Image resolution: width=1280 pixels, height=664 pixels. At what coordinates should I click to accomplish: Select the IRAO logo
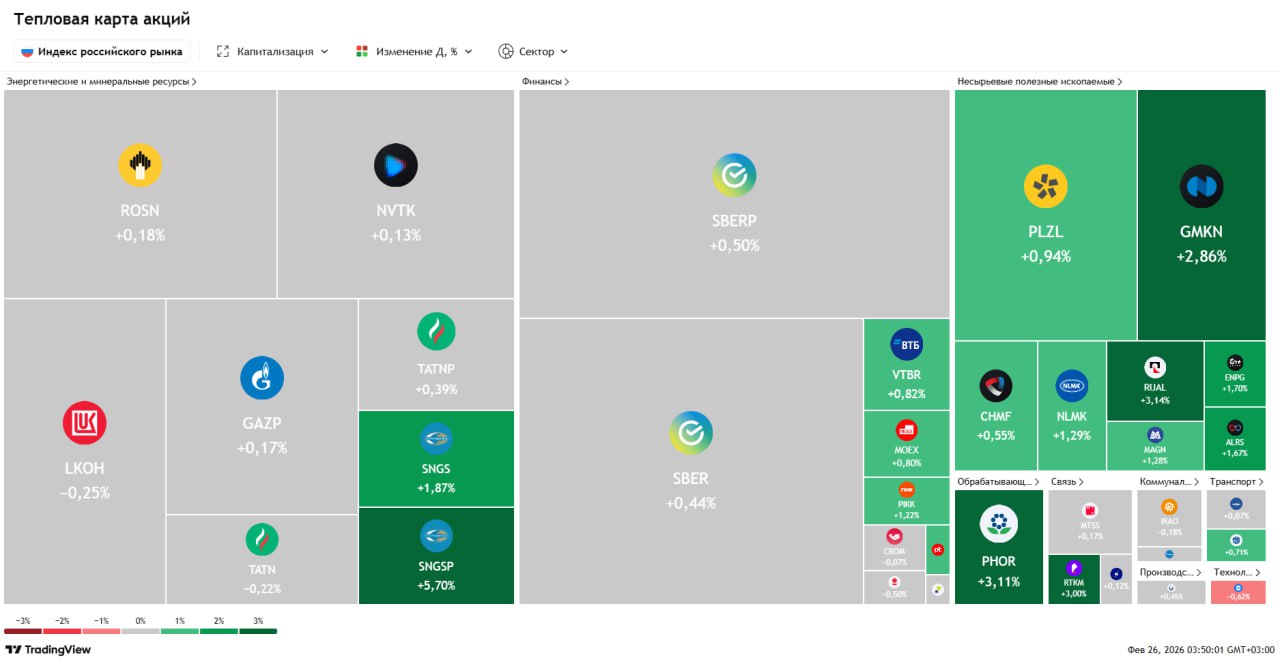pyautogui.click(x=1168, y=507)
